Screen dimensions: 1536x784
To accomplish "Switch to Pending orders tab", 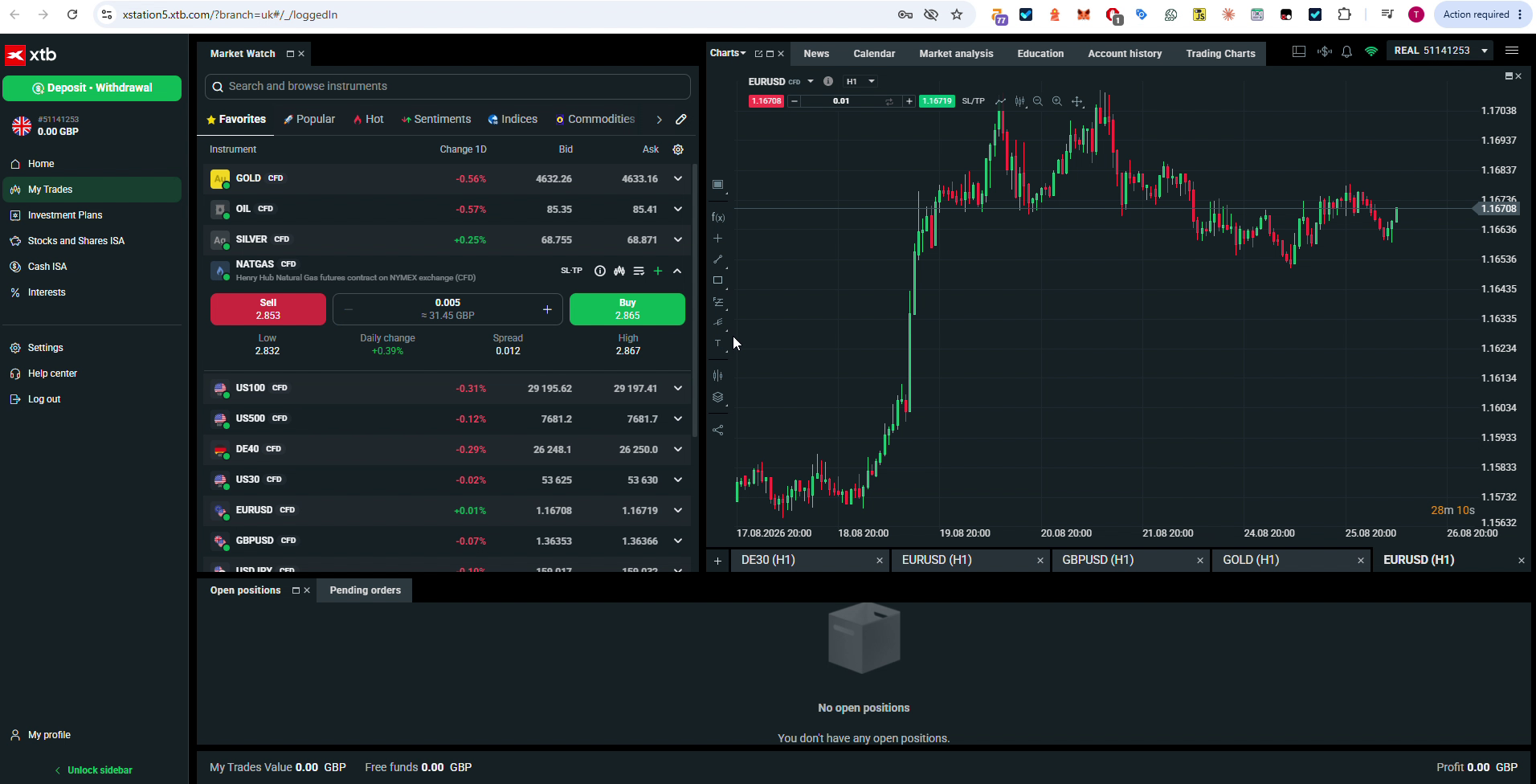I will pos(365,590).
